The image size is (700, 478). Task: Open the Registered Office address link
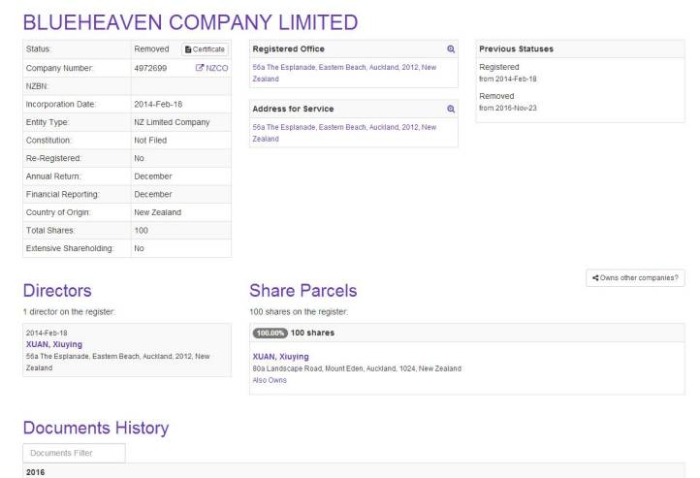coord(344,73)
